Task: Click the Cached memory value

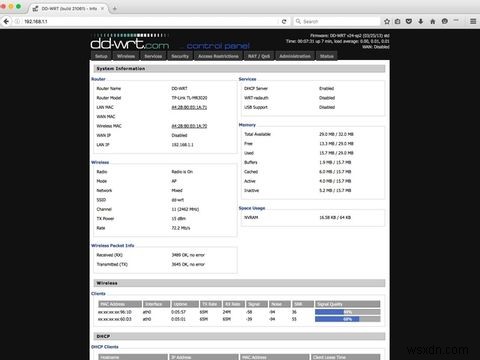Action: click(x=335, y=172)
